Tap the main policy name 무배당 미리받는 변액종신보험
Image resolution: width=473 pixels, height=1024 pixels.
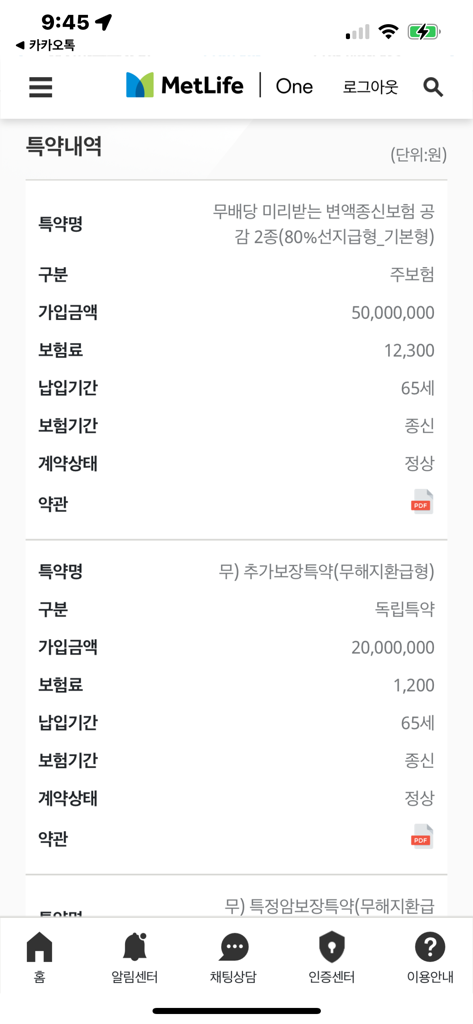[323, 224]
